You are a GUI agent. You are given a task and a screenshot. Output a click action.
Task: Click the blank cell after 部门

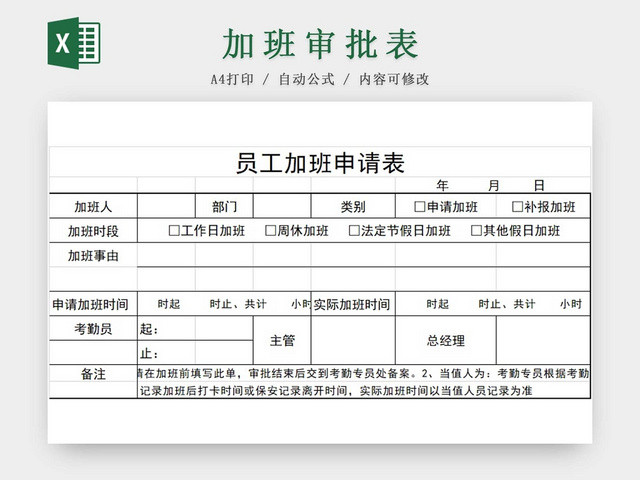coord(282,206)
